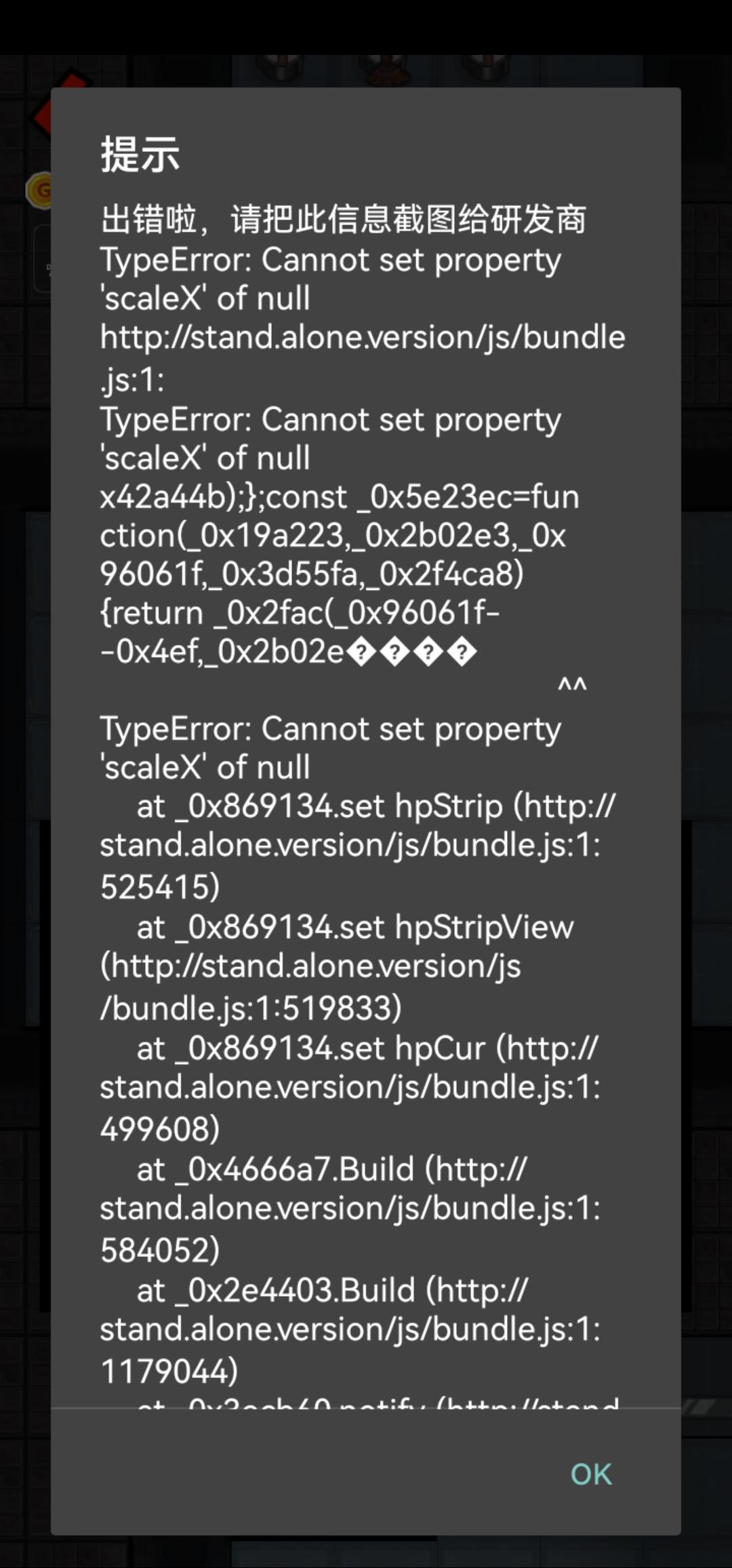The image size is (732, 1568).
Task: Click the ^^ caret marker
Action: [x=571, y=686]
